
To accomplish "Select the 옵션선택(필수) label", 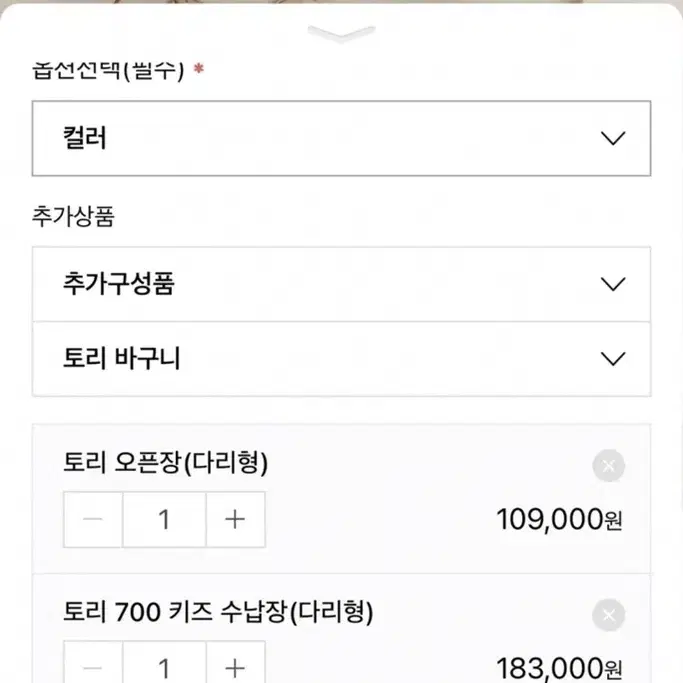I will [x=108, y=70].
